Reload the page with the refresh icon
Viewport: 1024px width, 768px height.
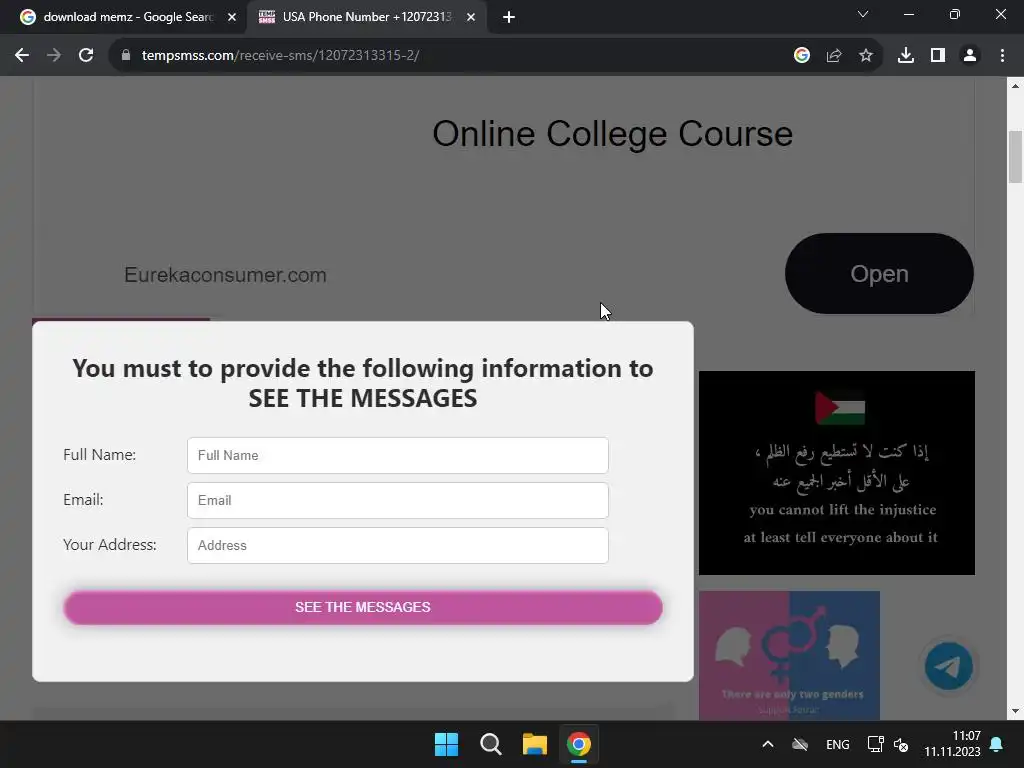(x=86, y=56)
